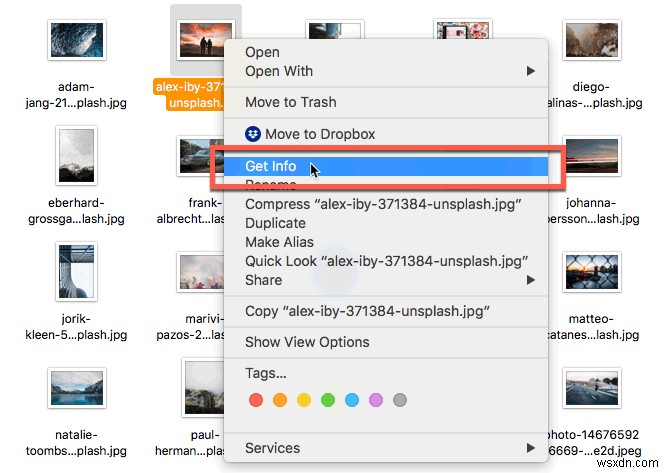Screen dimensions: 670x473
Task: Select johanna-persson image thumbnail
Action: point(594,156)
